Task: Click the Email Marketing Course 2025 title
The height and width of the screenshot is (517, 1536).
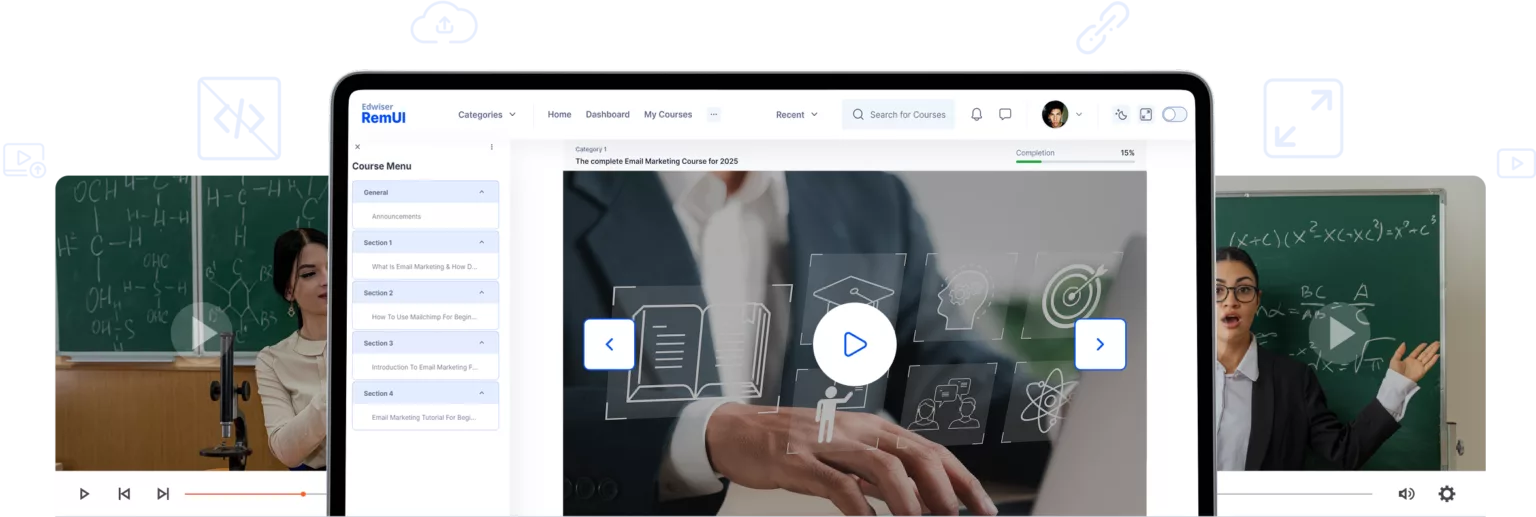Action: pyautogui.click(x=656, y=161)
